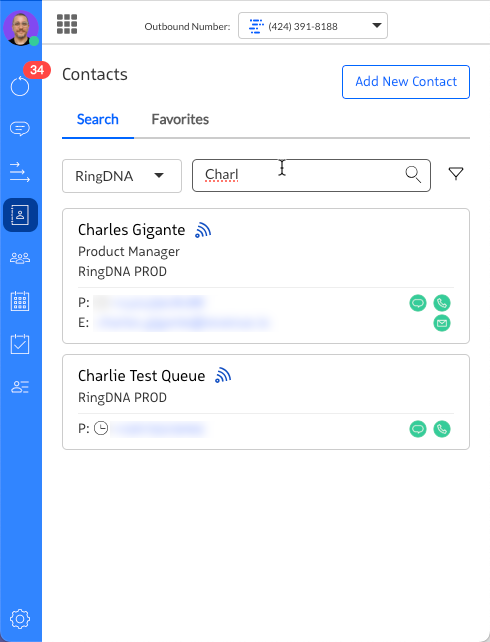Open the activity feed with 34 badge
Screen dimensions: 490x642
(20, 86)
